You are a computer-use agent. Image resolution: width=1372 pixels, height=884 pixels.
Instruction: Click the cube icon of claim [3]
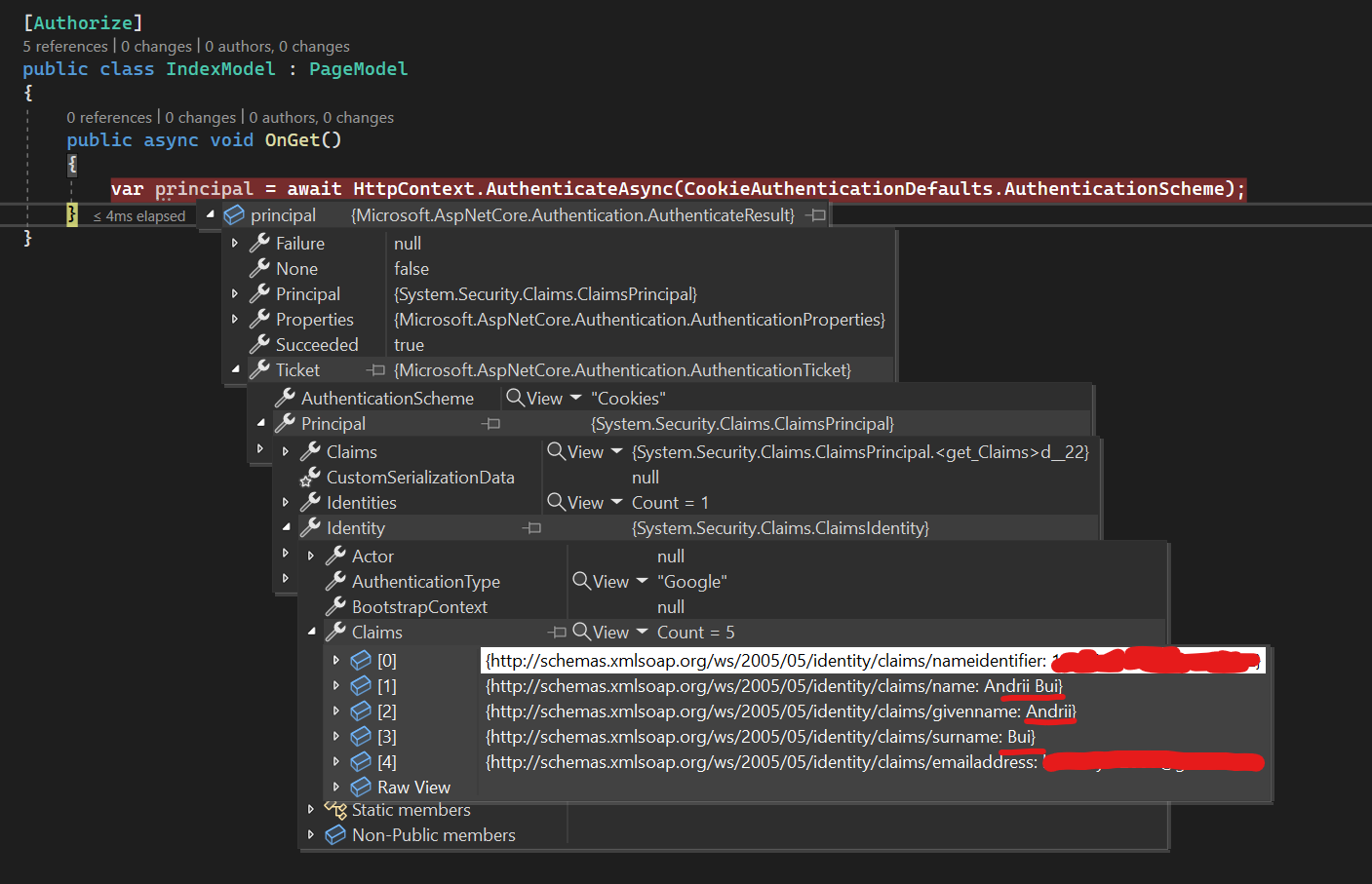[x=361, y=736]
